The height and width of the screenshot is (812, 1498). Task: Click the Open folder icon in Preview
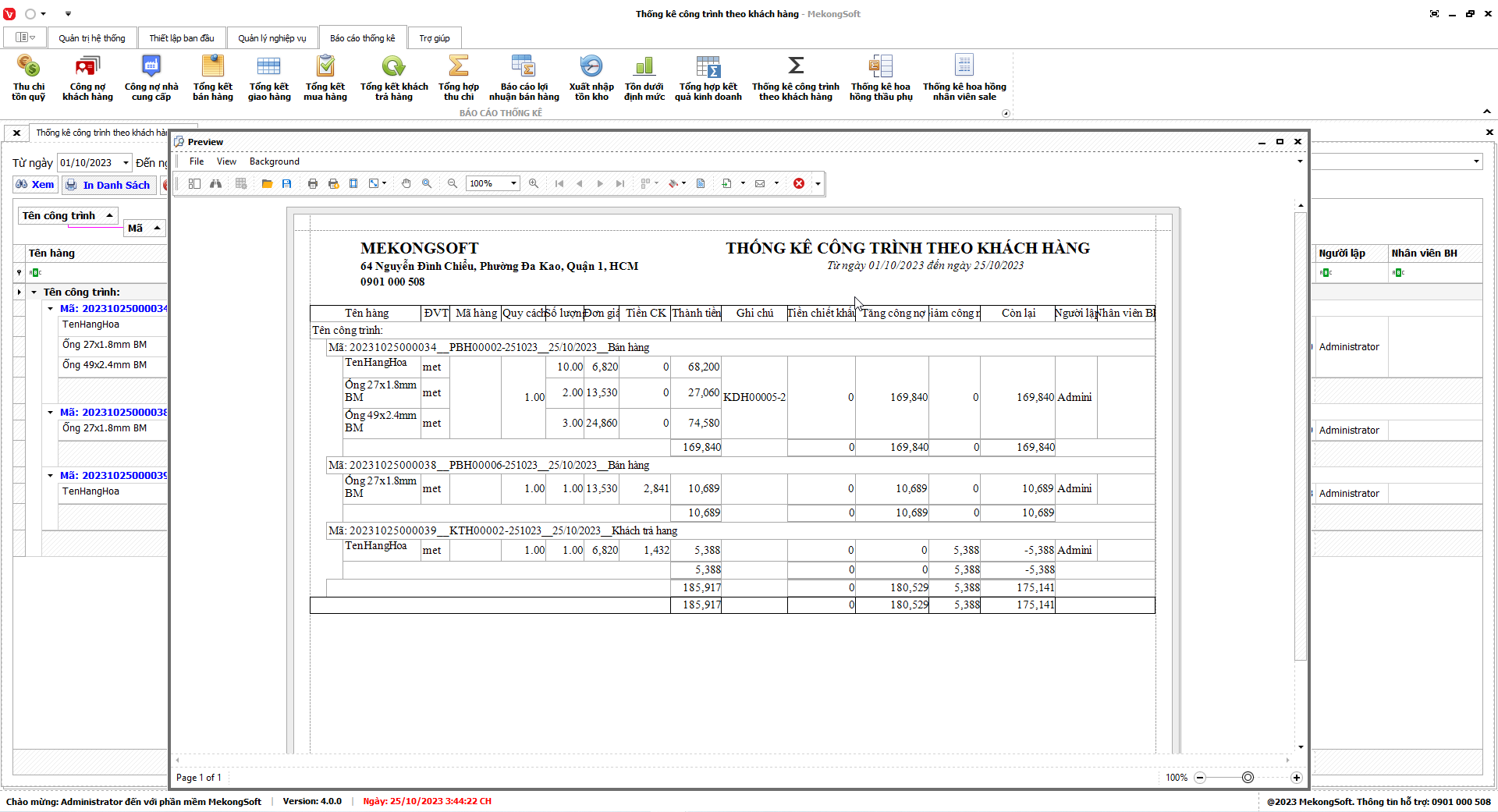point(267,183)
